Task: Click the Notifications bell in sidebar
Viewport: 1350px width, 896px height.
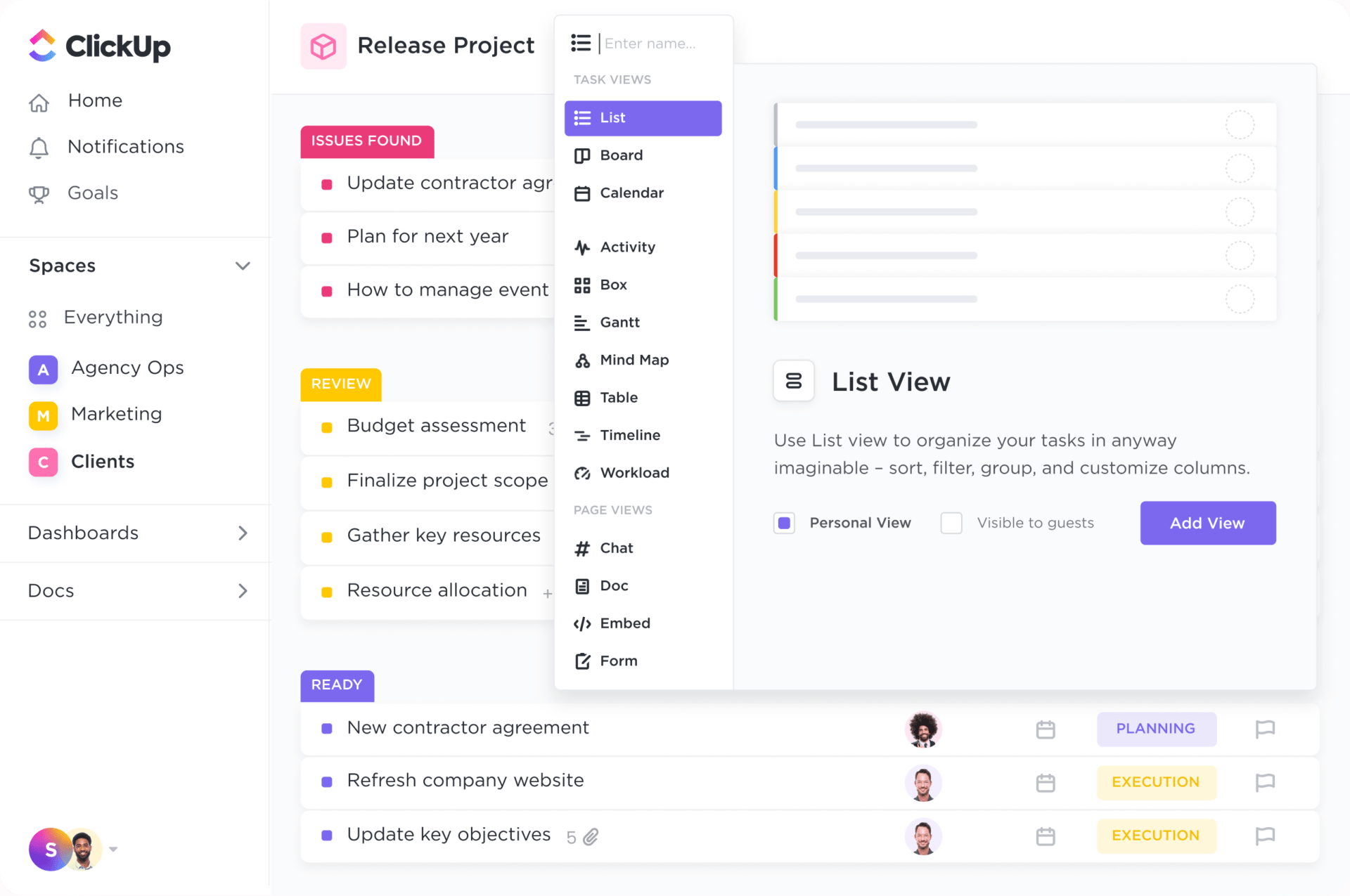Action: 39,147
